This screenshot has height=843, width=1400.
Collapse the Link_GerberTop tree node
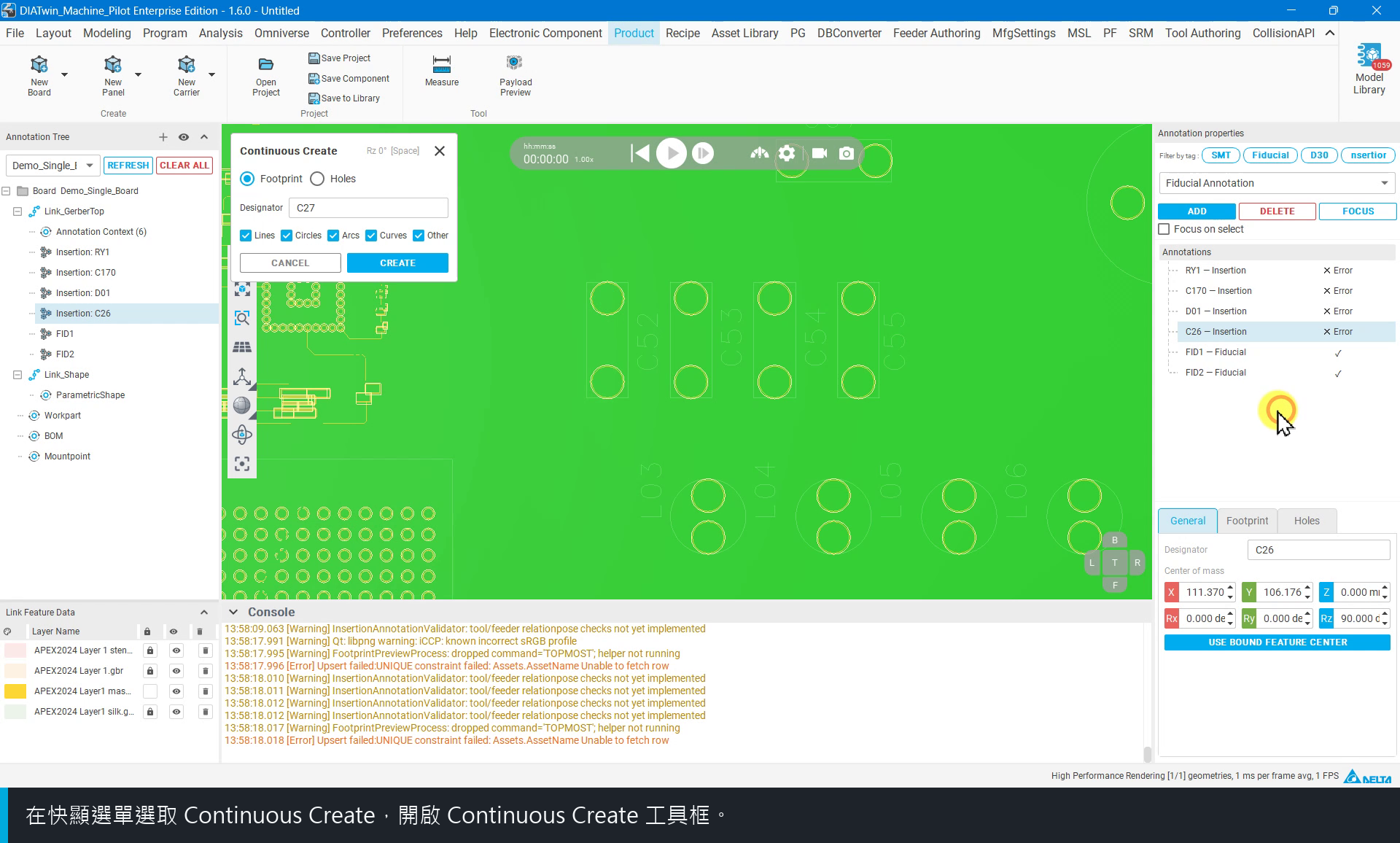pos(17,211)
